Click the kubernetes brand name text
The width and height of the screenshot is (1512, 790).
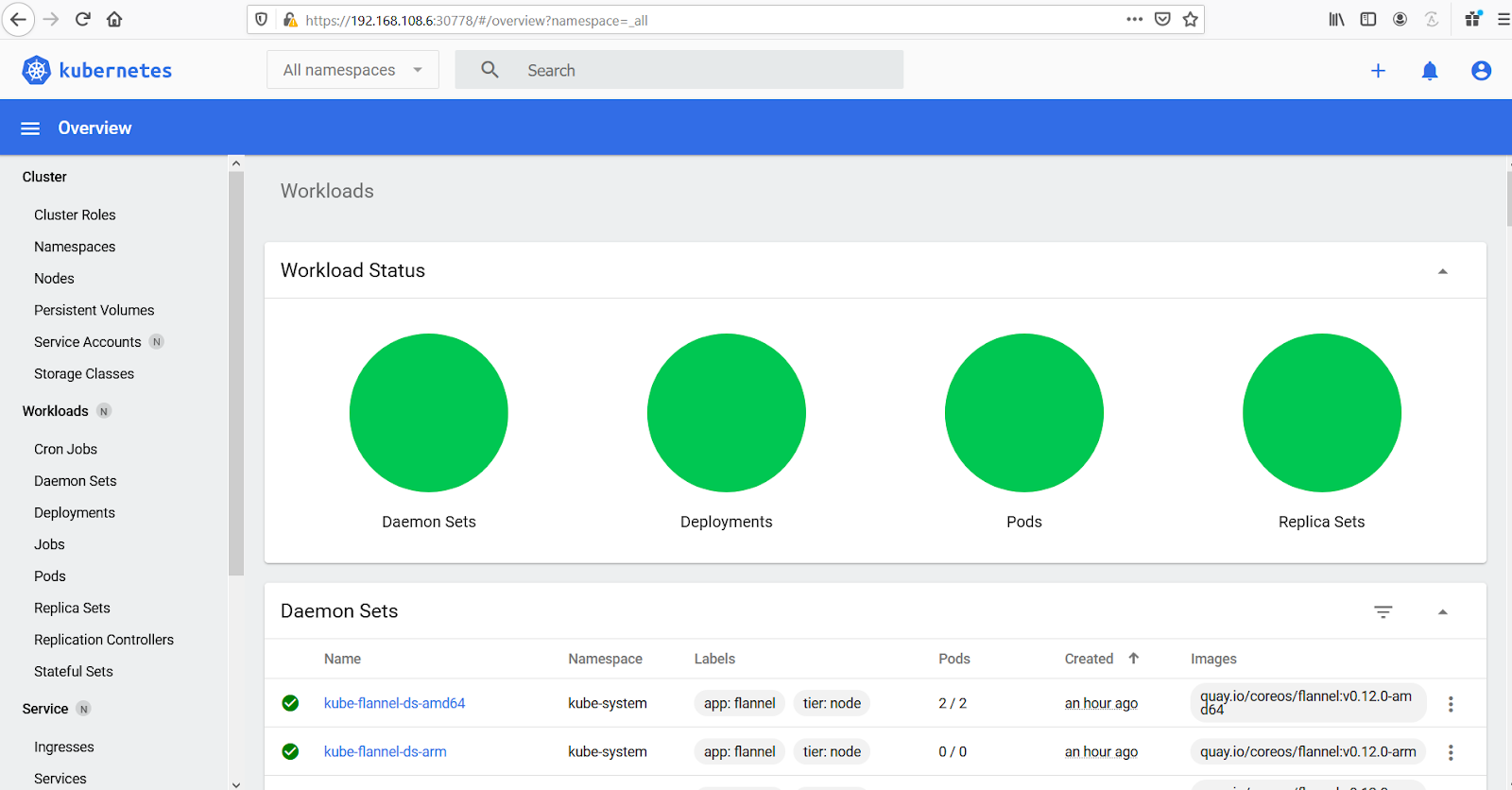coord(115,71)
